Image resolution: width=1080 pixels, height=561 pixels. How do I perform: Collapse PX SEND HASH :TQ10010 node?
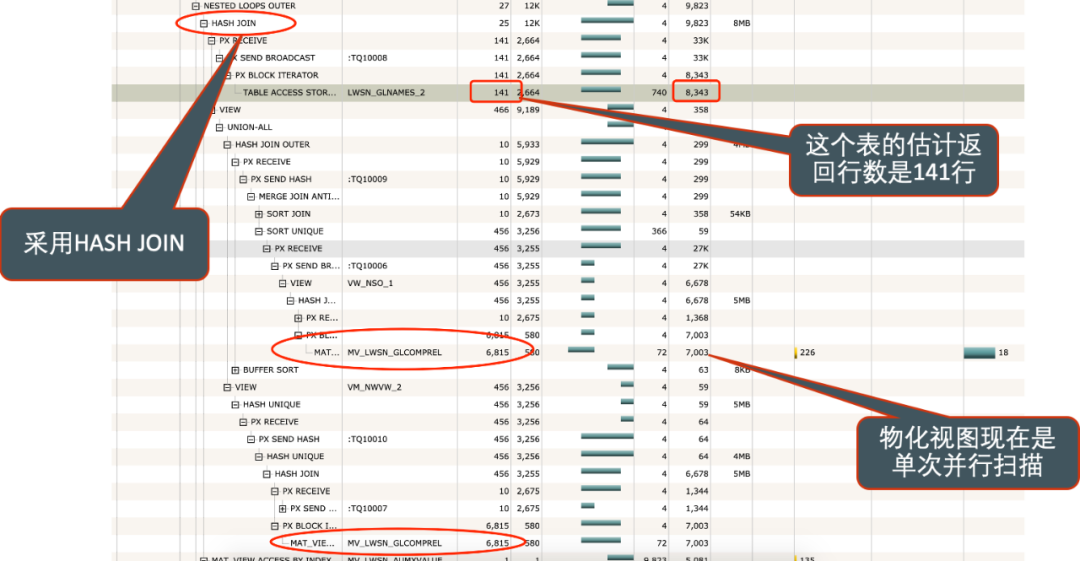tap(251, 439)
